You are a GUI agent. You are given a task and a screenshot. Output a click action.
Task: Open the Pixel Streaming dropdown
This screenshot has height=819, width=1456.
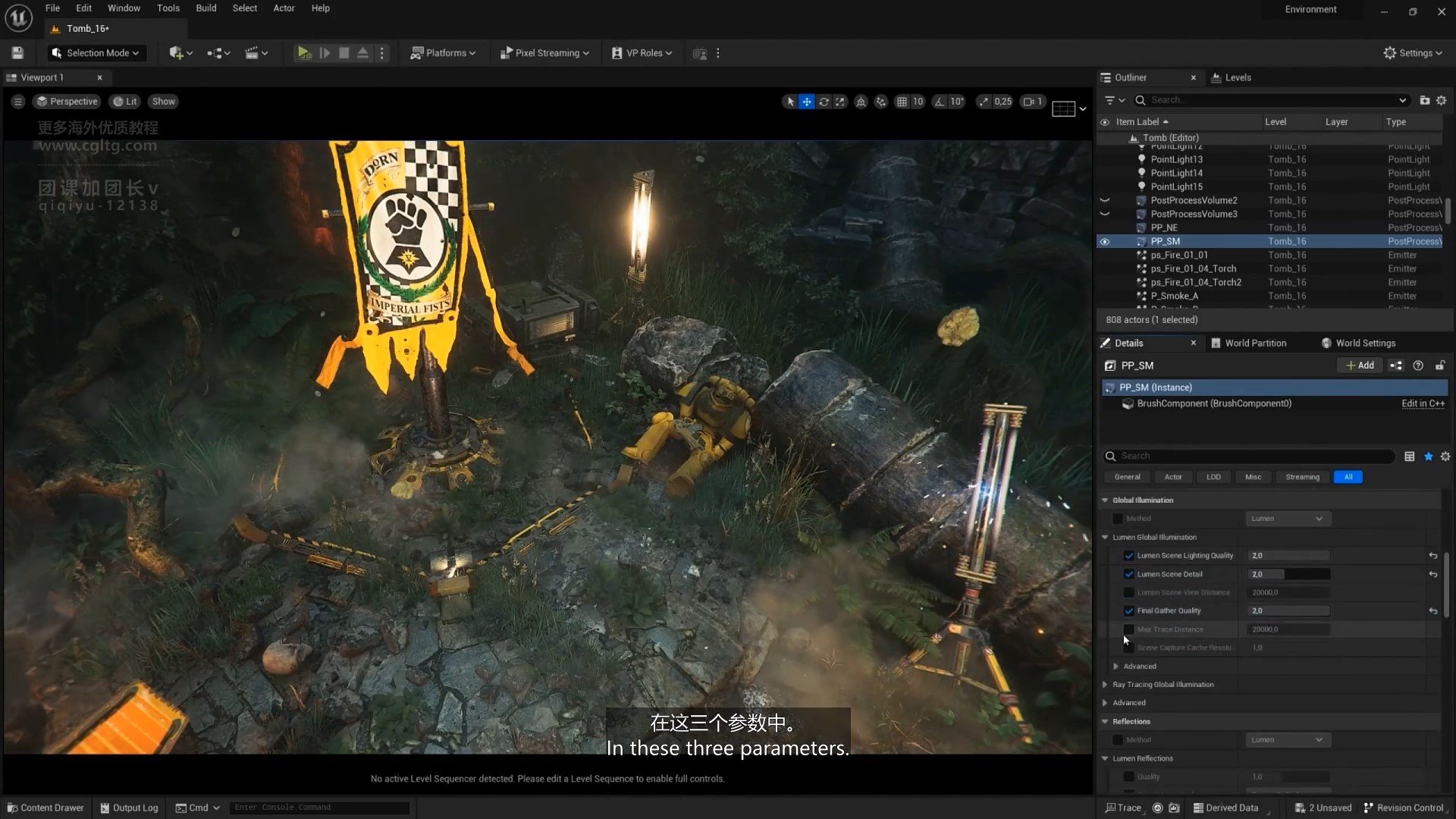[x=544, y=53]
